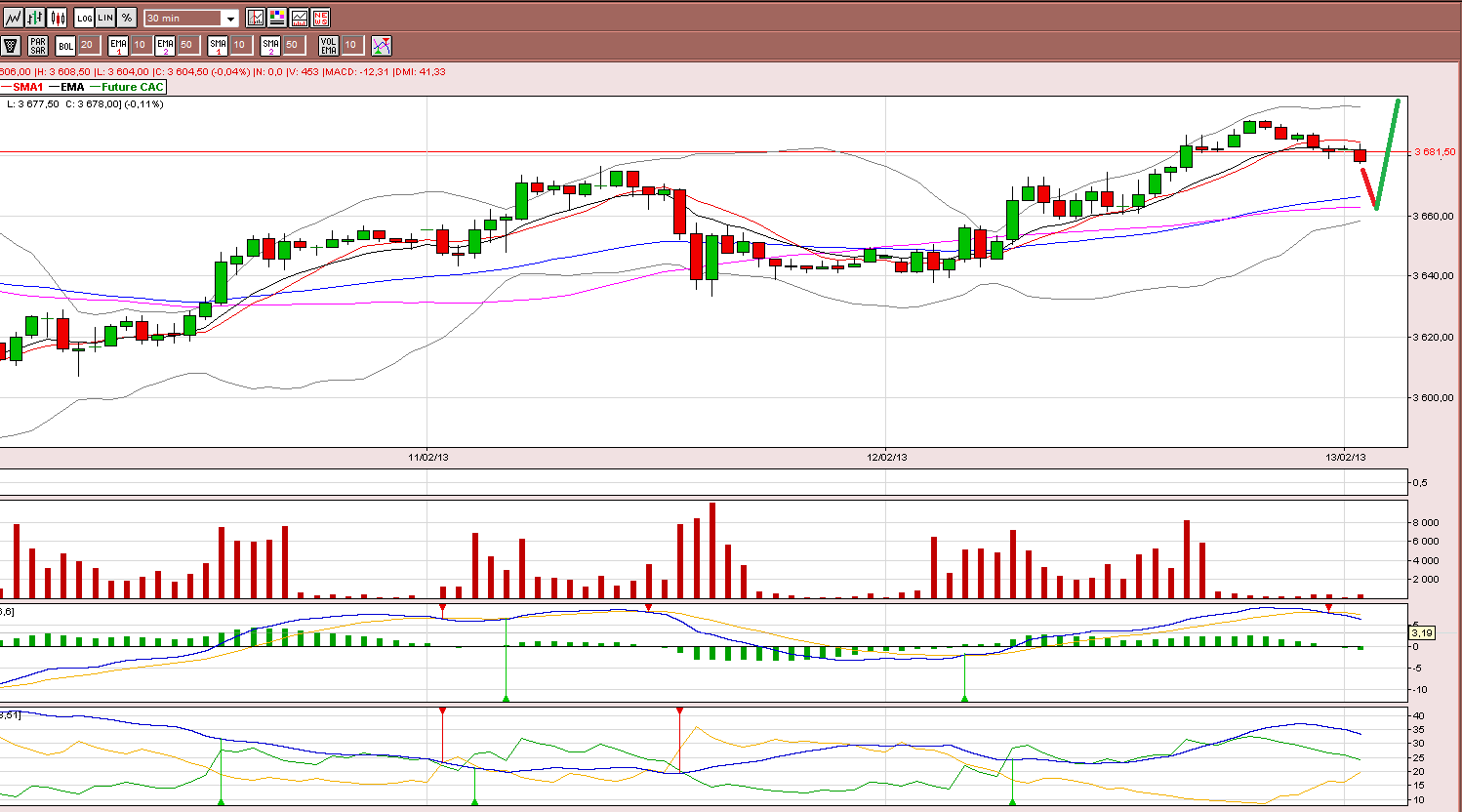This screenshot has width=1462, height=812.
Task: Click the 3 660,00 price axis label
Action: click(1434, 216)
